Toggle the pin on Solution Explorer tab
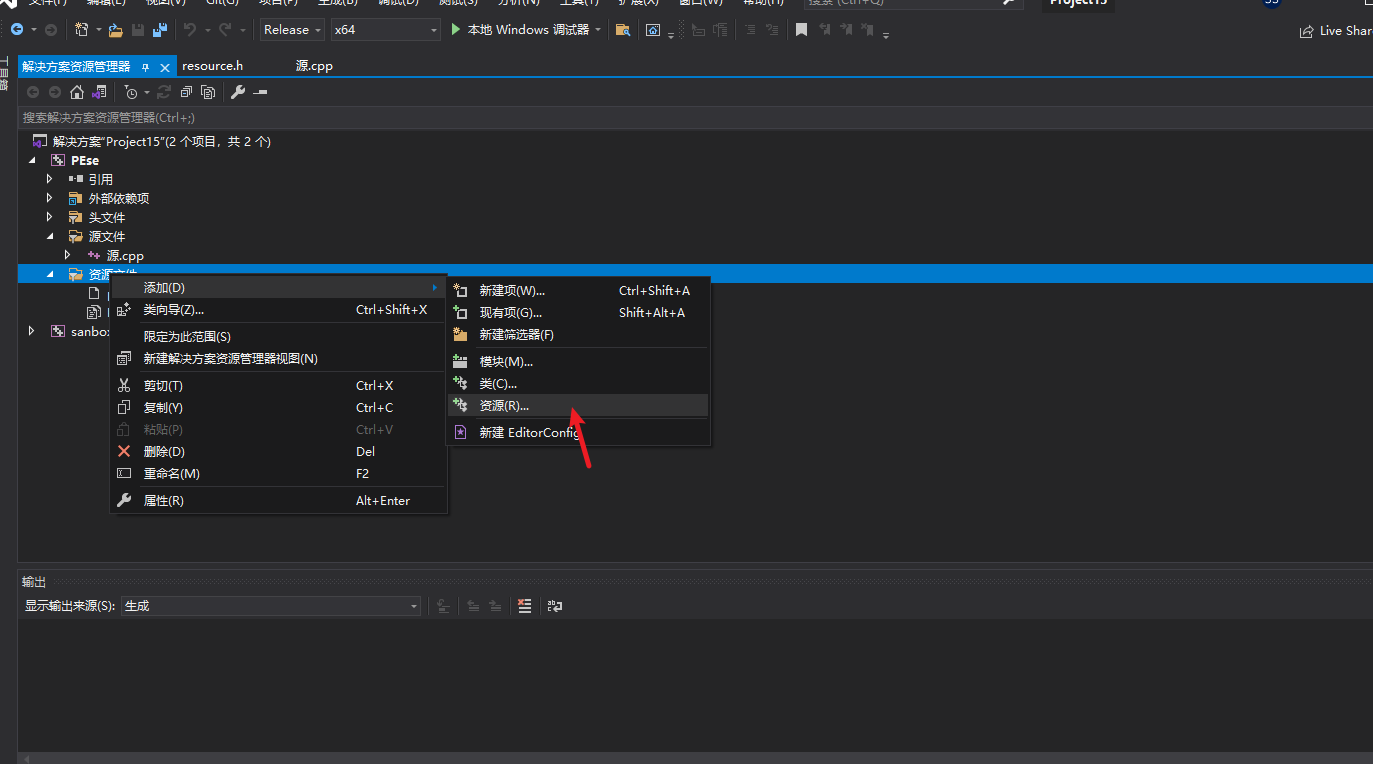This screenshot has width=1373, height=764. click(145, 67)
